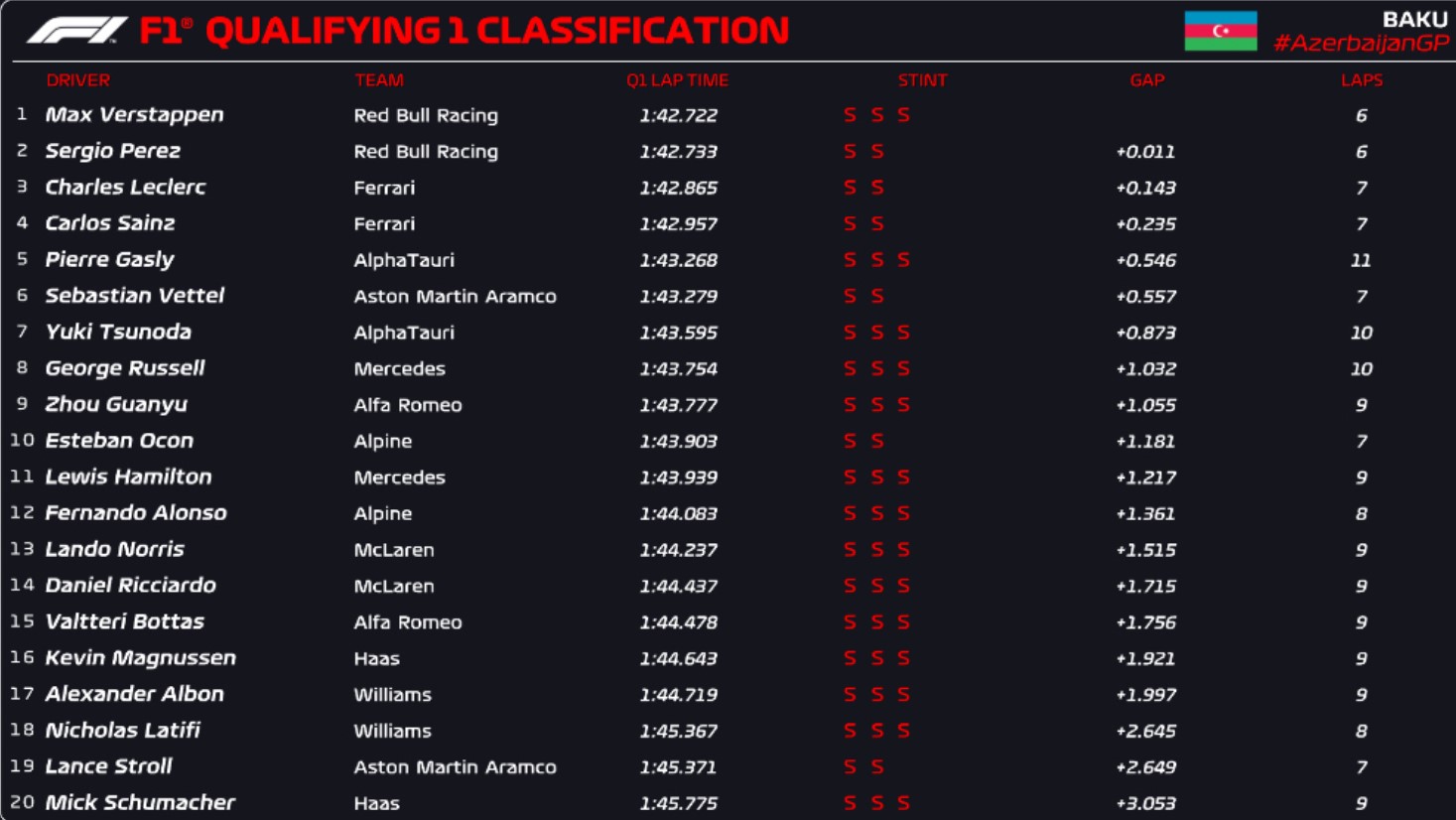Viewport: 1456px width, 820px height.
Task: Click the BAKU location label
Action: click(1415, 19)
